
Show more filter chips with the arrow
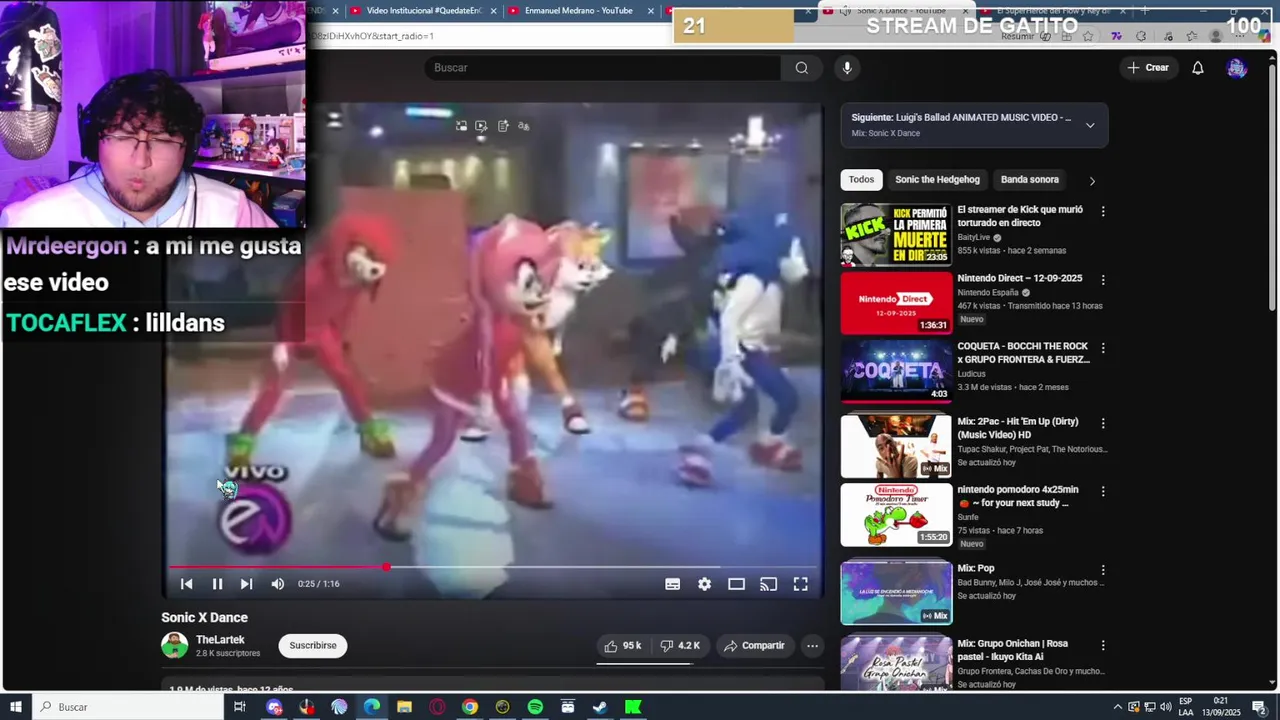[1092, 181]
